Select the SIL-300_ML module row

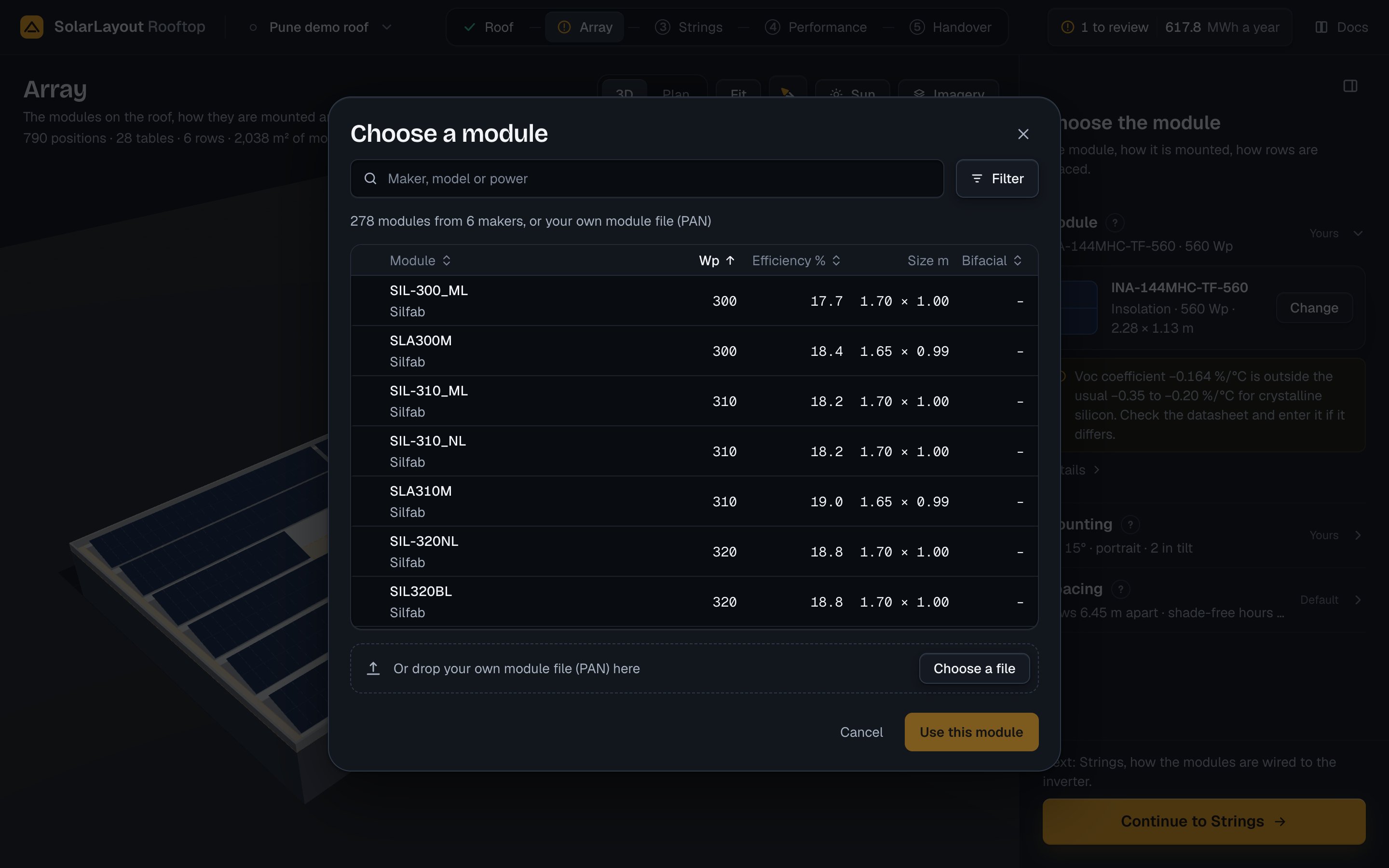coord(694,301)
